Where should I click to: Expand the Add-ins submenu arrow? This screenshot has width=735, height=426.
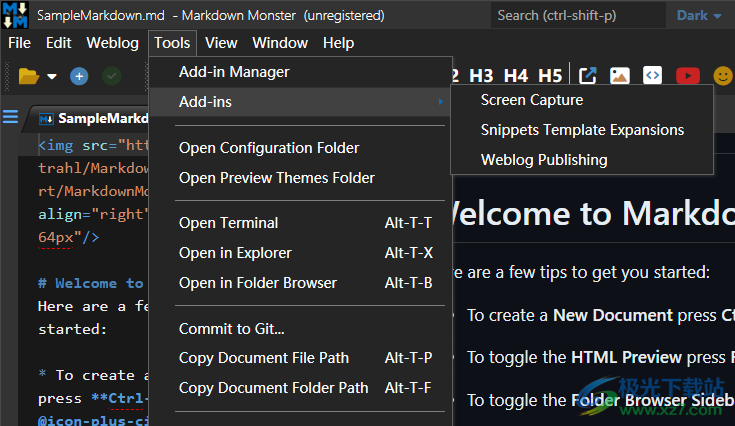pyautogui.click(x=440, y=101)
